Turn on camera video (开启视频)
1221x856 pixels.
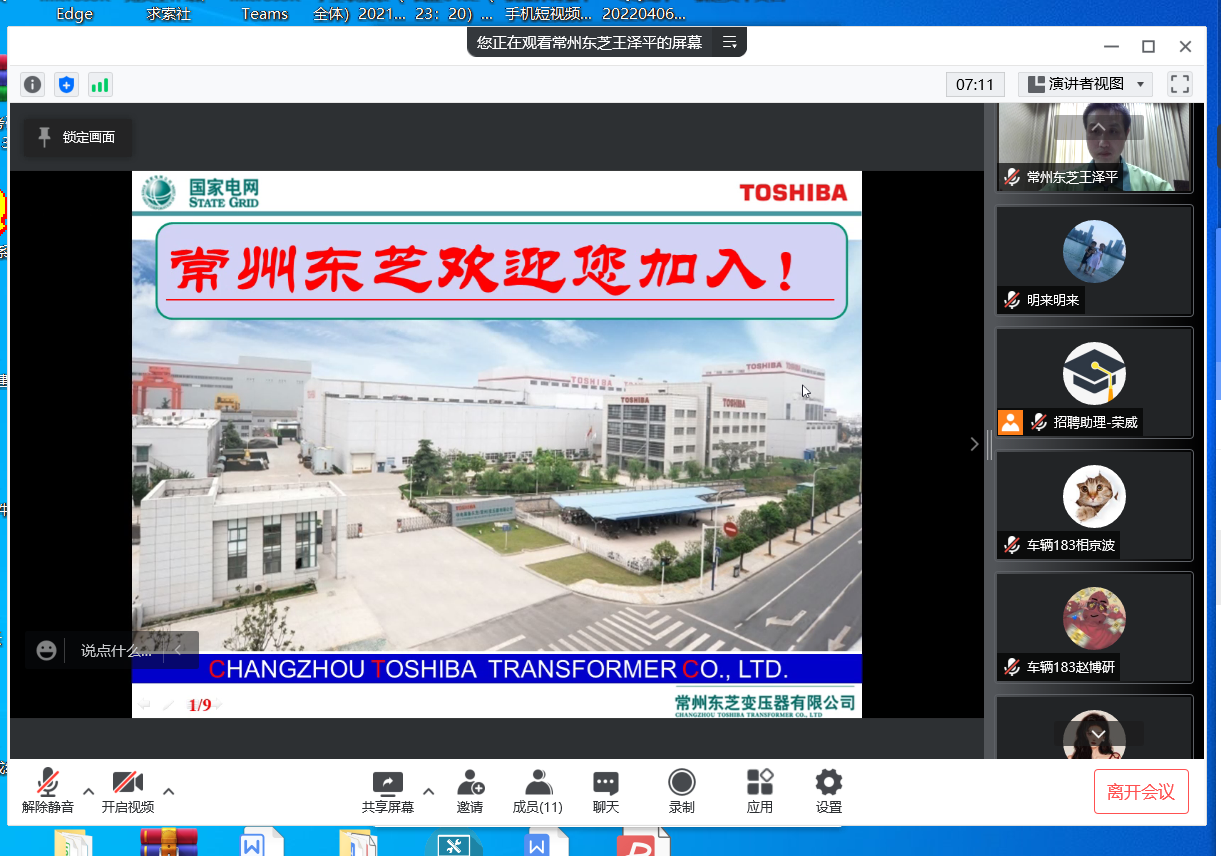128,790
